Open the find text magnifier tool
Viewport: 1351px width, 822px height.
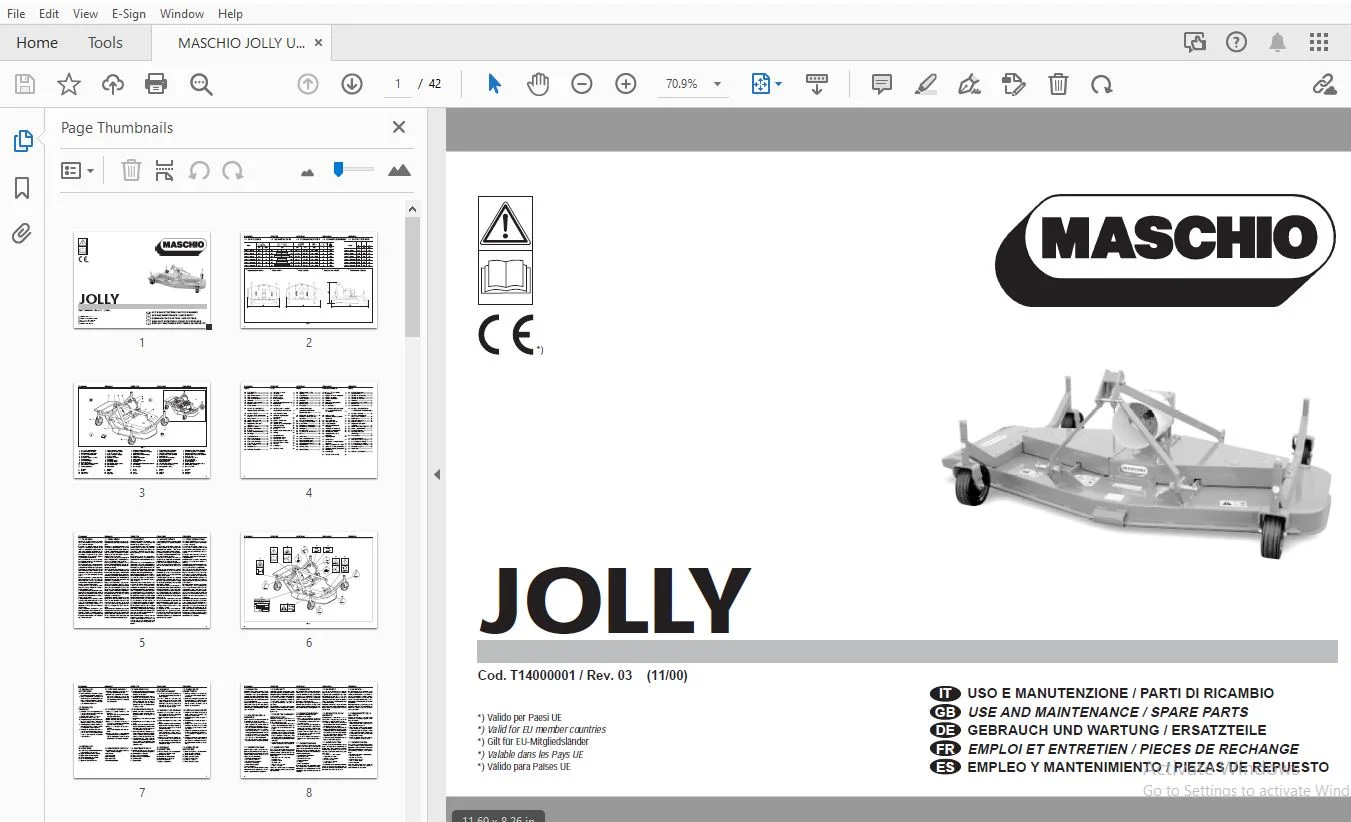click(201, 85)
